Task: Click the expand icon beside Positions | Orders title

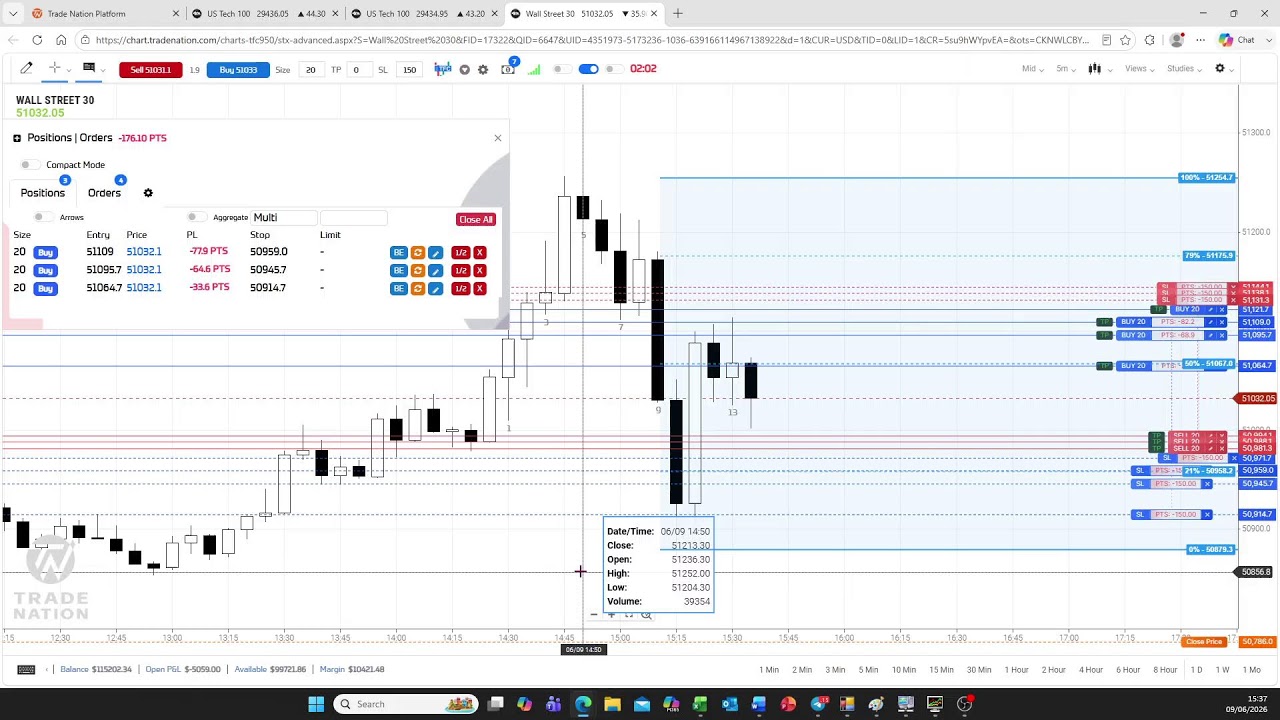Action: [17, 138]
